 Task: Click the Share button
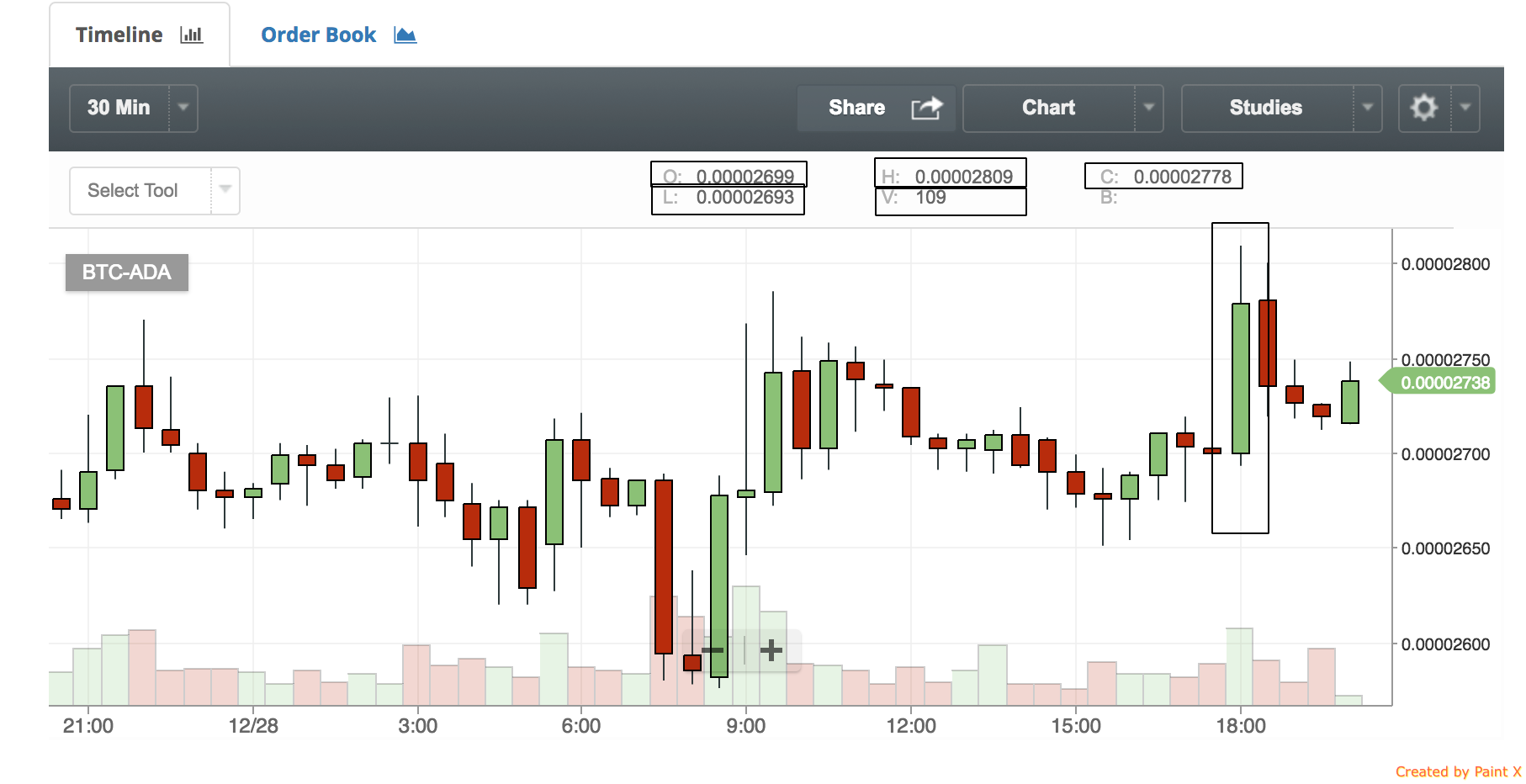coord(876,108)
